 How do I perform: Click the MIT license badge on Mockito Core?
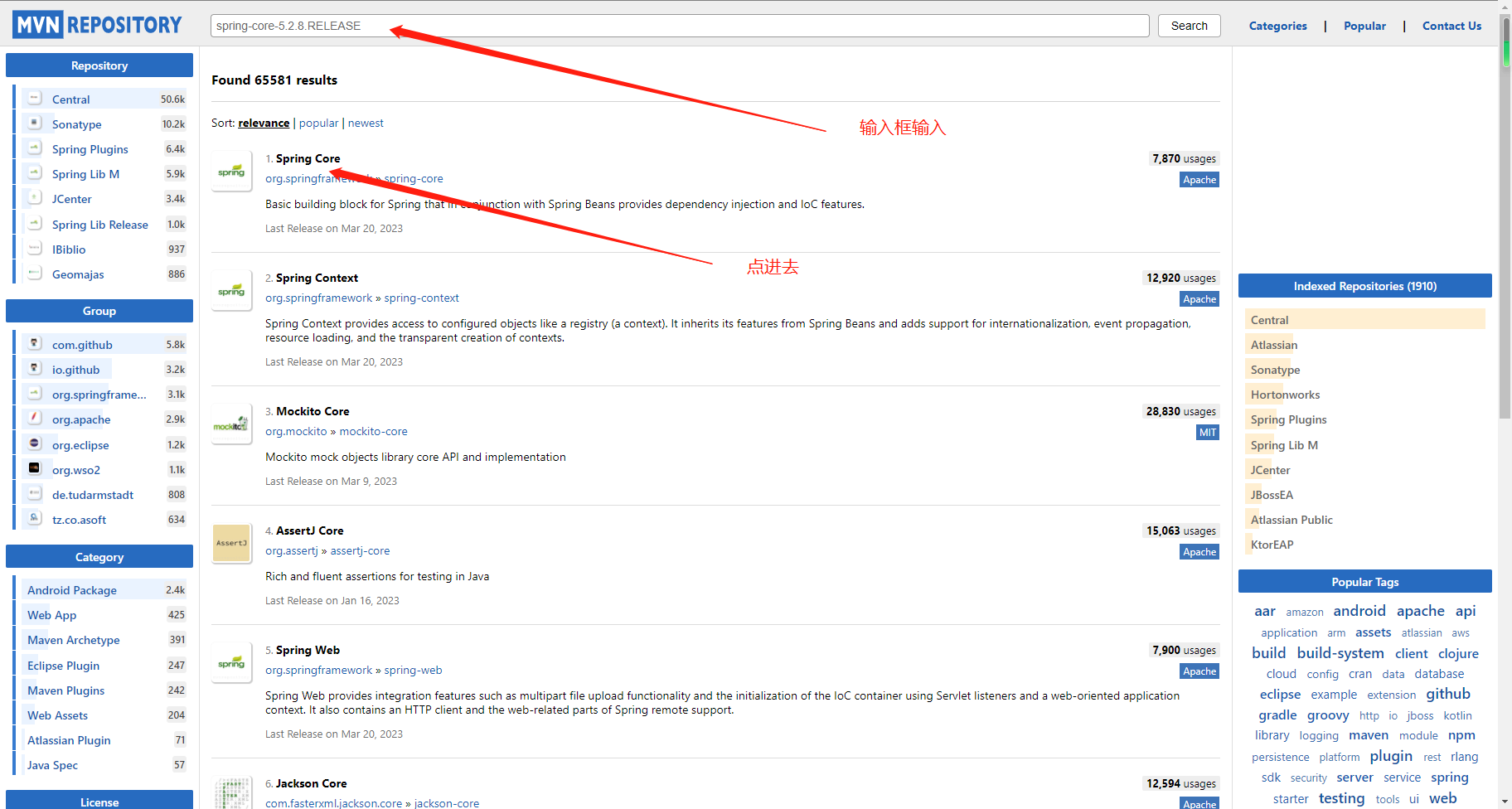(x=1208, y=432)
